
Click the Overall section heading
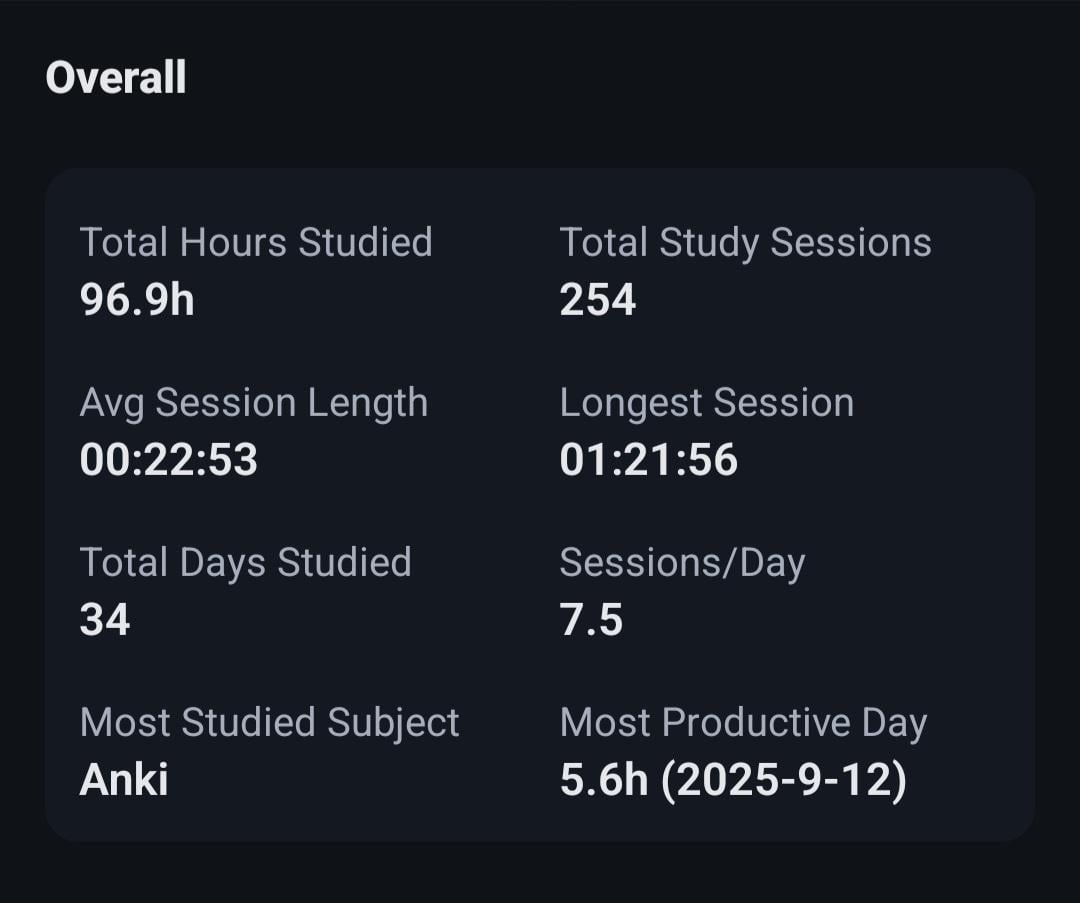[x=116, y=78]
